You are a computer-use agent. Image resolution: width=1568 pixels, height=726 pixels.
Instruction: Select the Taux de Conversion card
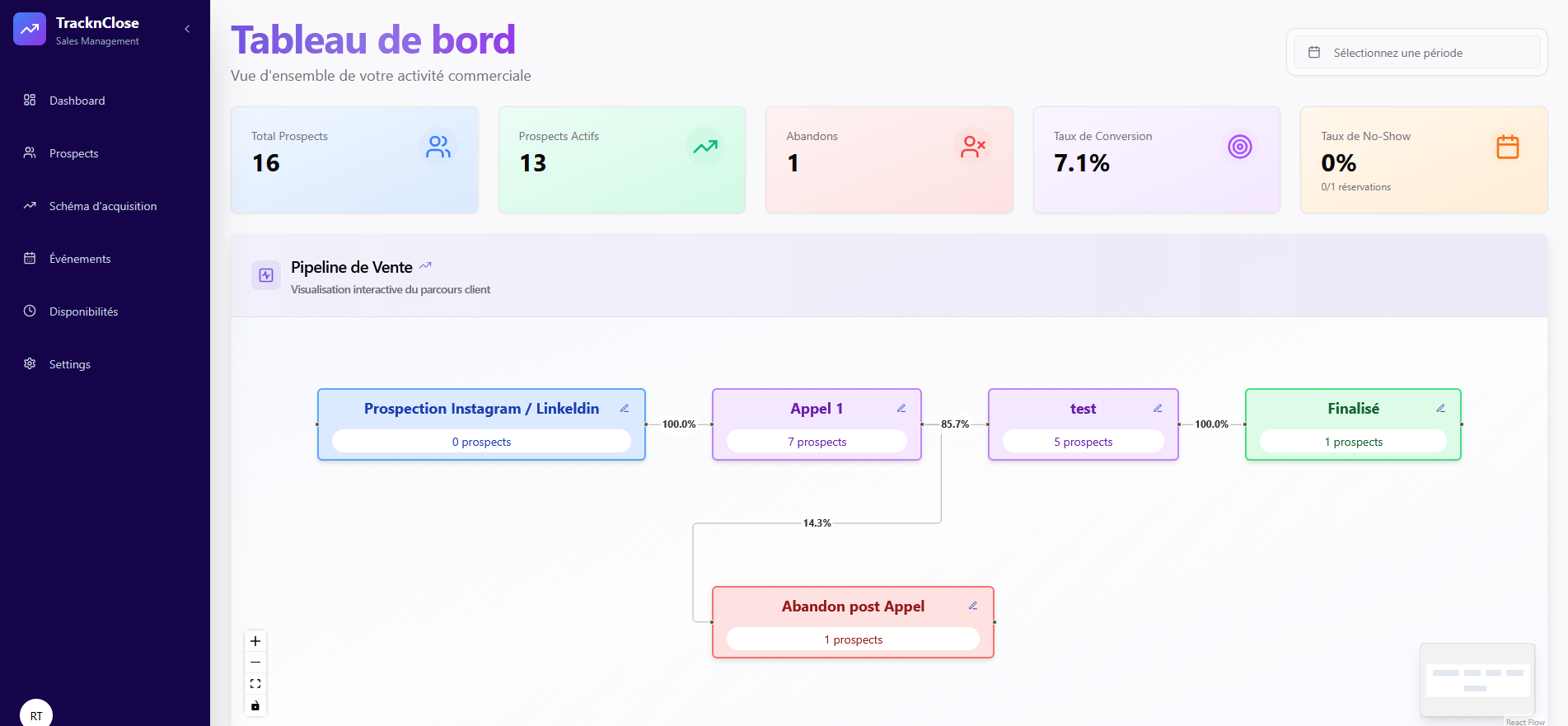(1156, 160)
